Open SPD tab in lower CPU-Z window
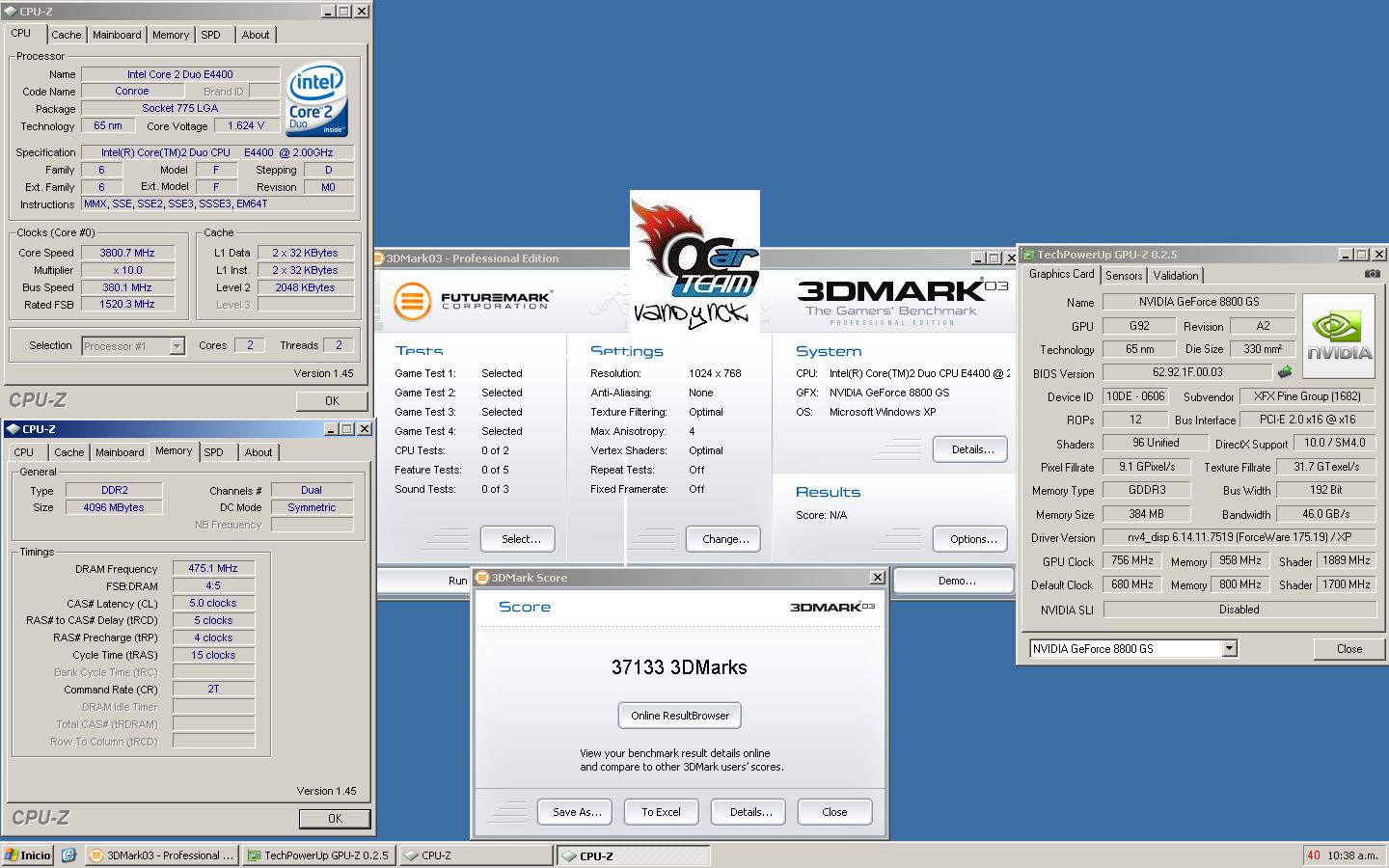1389x868 pixels. tap(213, 452)
